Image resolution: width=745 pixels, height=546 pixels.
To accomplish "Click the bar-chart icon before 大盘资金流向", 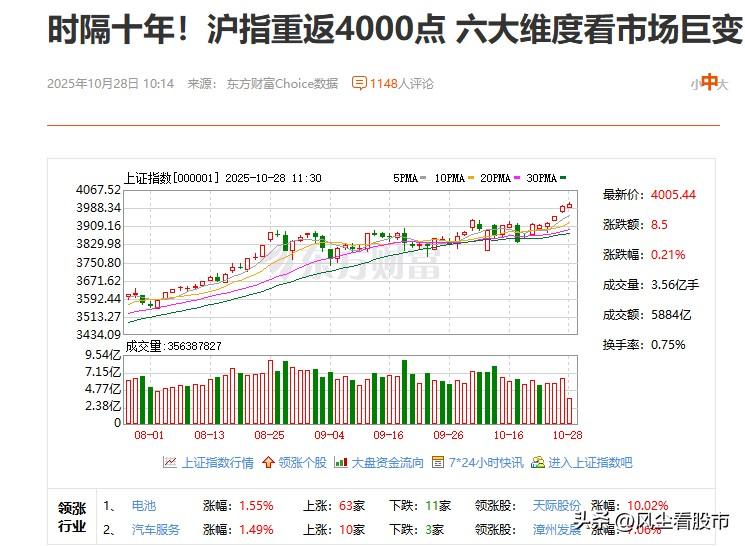I will (341, 462).
